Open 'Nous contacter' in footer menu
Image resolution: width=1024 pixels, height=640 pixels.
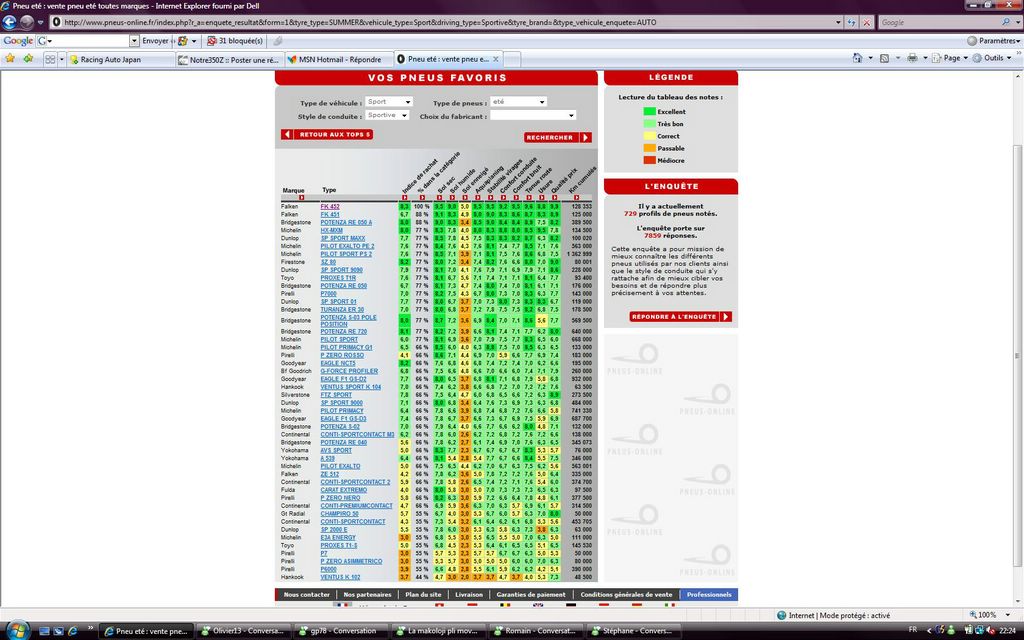click(307, 594)
